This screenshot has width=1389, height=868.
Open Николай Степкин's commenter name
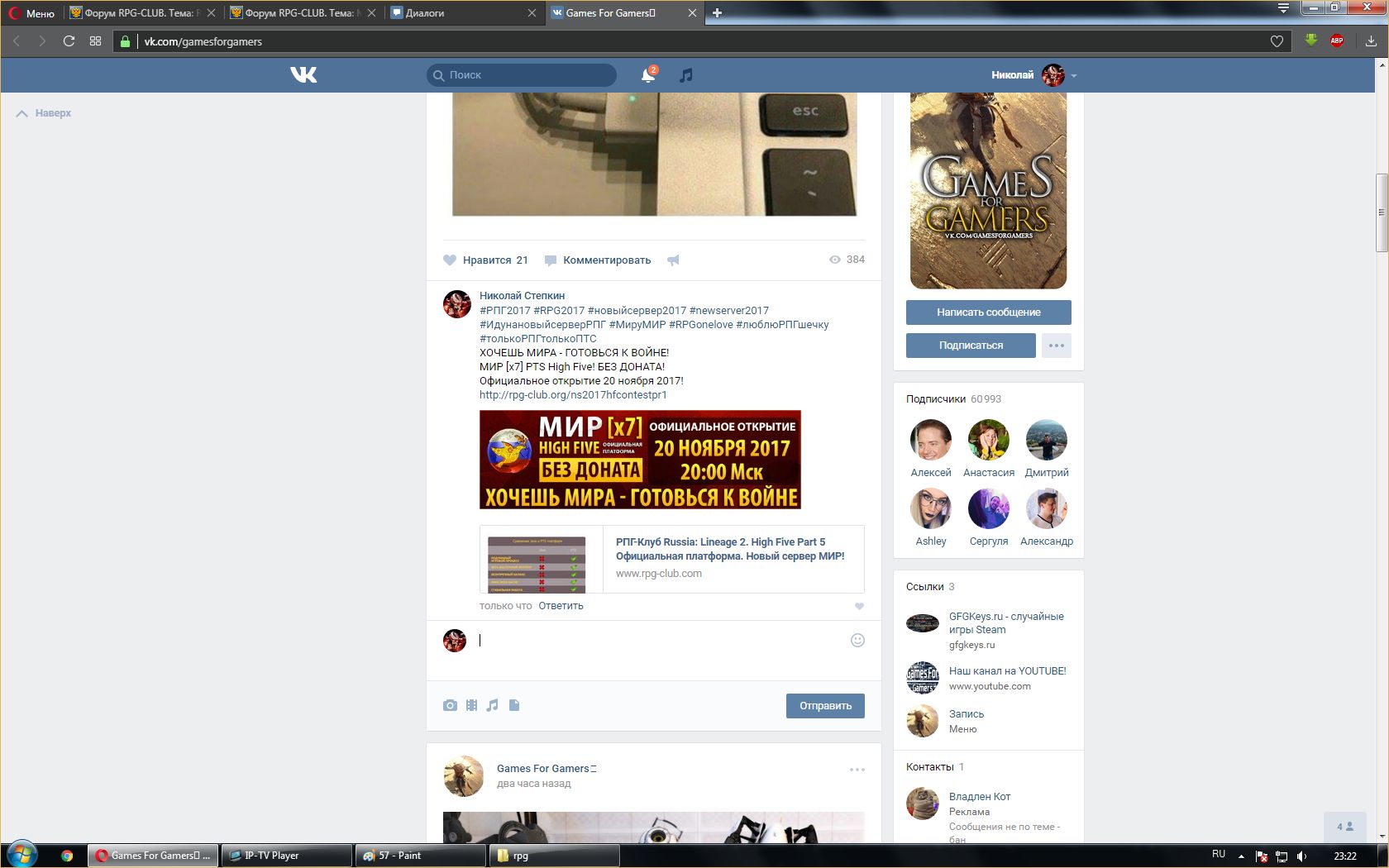[523, 296]
